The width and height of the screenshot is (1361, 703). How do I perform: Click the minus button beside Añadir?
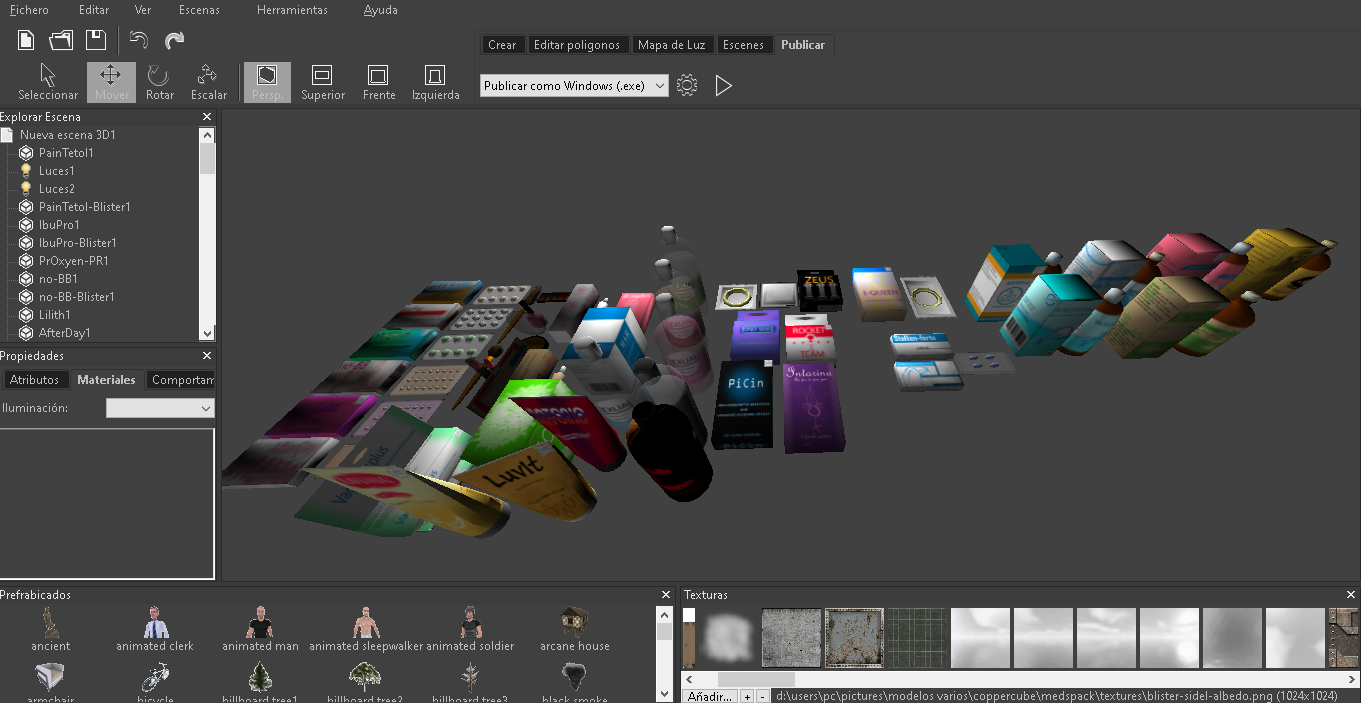coord(762,696)
